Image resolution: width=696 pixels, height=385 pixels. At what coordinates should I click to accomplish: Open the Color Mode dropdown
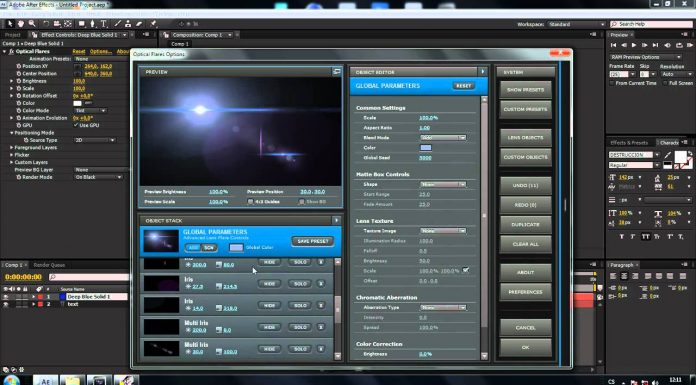[x=90, y=111]
